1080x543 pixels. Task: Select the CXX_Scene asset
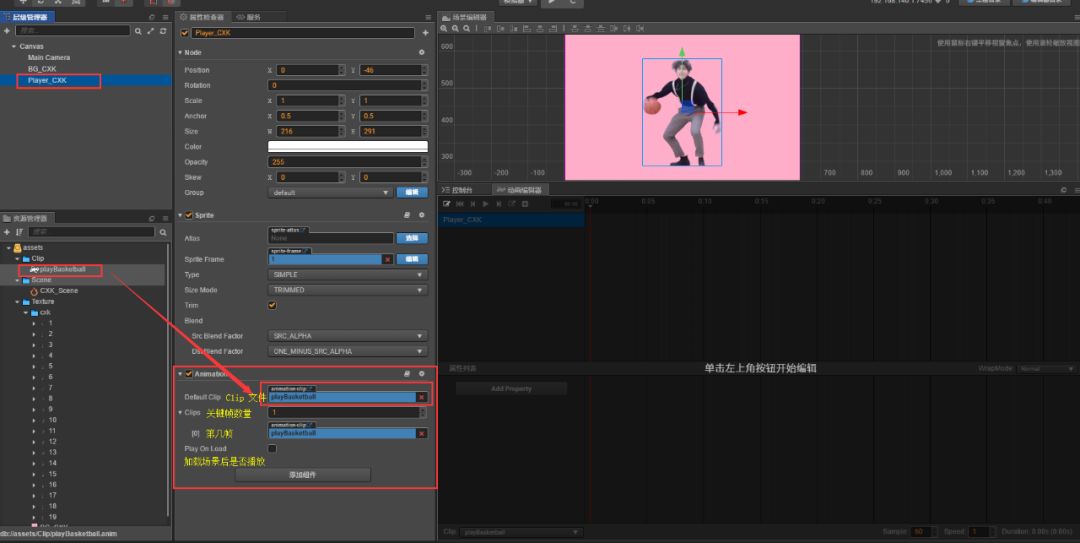point(59,291)
